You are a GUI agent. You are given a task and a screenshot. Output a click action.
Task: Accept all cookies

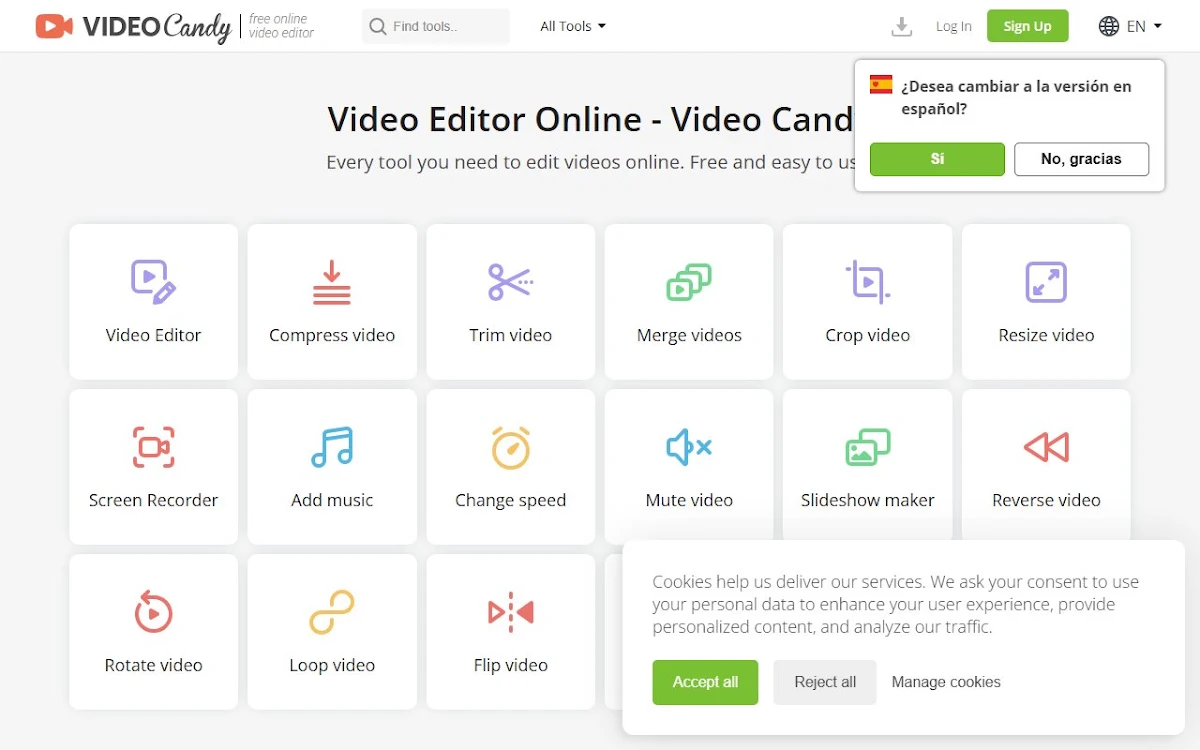pyautogui.click(x=705, y=682)
